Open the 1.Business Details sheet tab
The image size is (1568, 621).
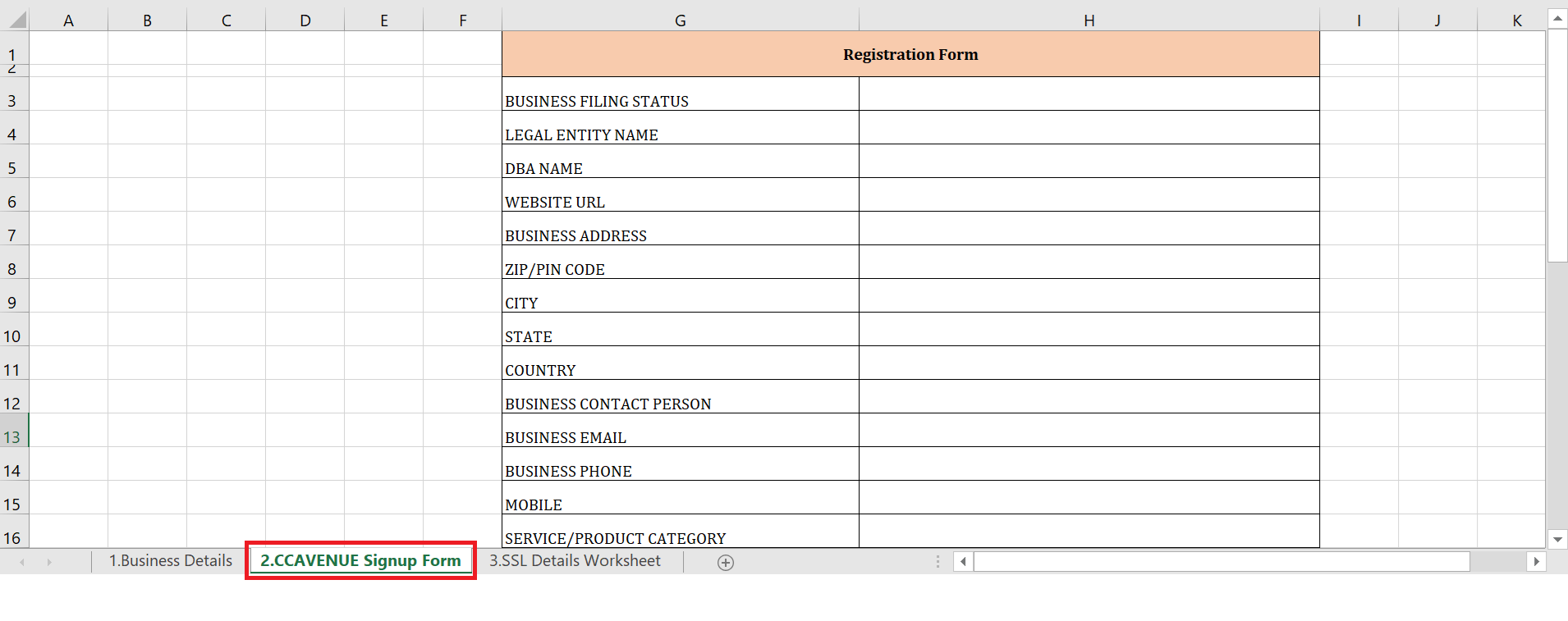point(171,561)
